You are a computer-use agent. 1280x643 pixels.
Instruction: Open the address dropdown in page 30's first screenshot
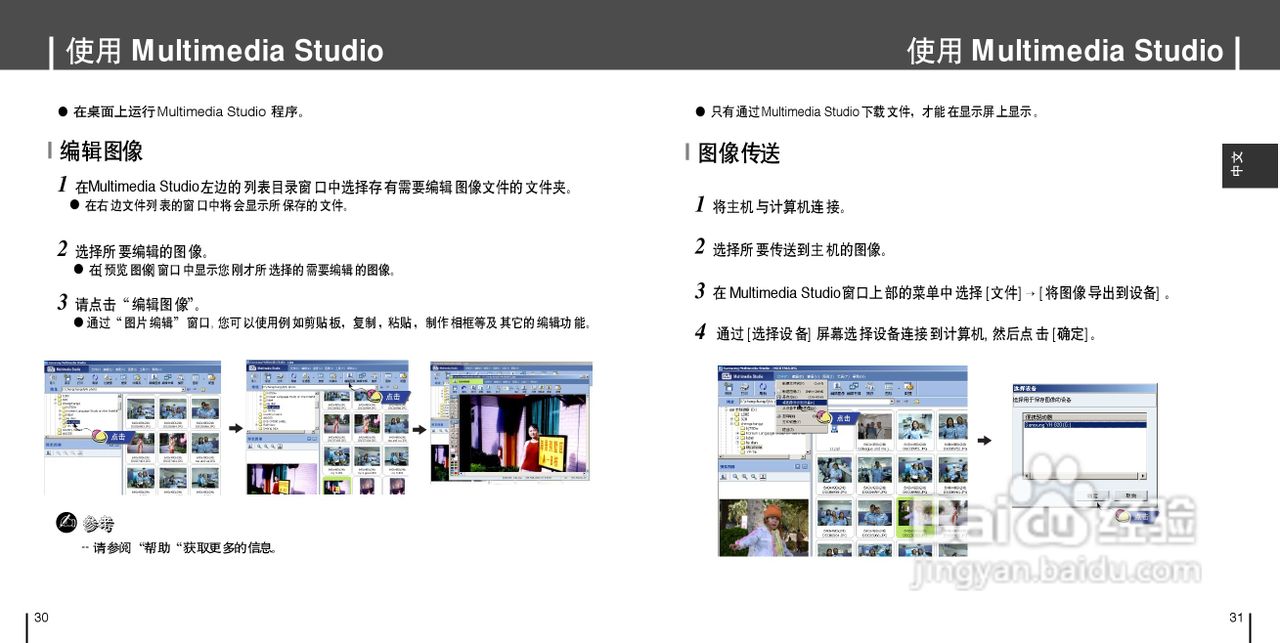(184, 389)
